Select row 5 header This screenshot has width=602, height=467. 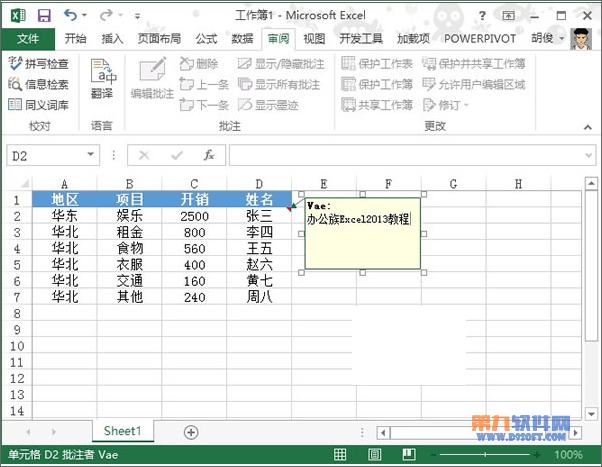[x=17, y=265]
